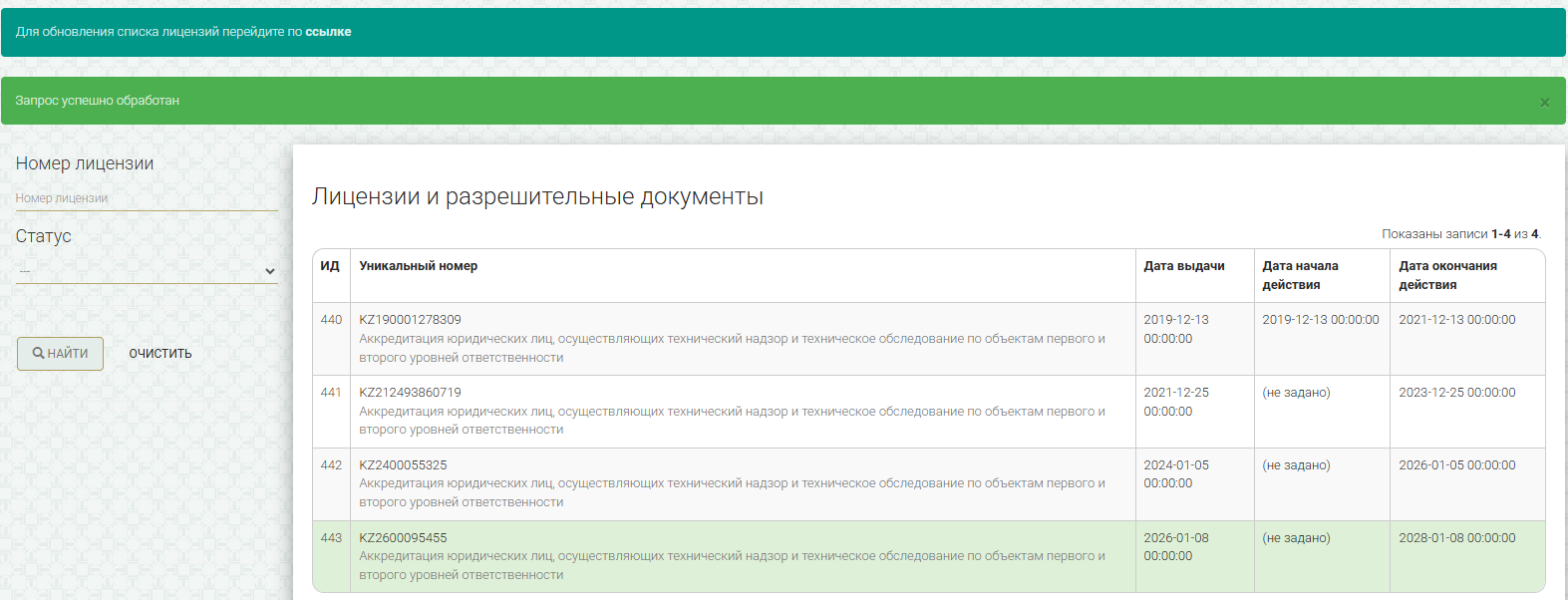Viewport: 1568px width, 600px height.
Task: Click the "Дата выдачи" column header
Action: click(x=1183, y=266)
